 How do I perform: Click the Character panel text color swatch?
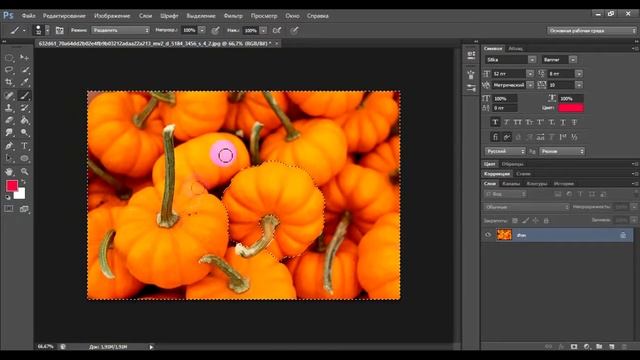point(571,108)
